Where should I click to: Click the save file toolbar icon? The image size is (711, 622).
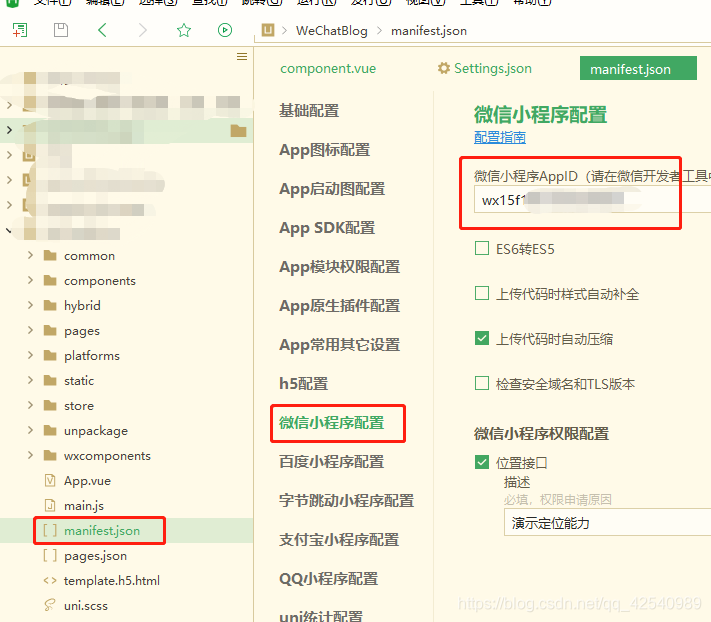pyautogui.click(x=61, y=30)
